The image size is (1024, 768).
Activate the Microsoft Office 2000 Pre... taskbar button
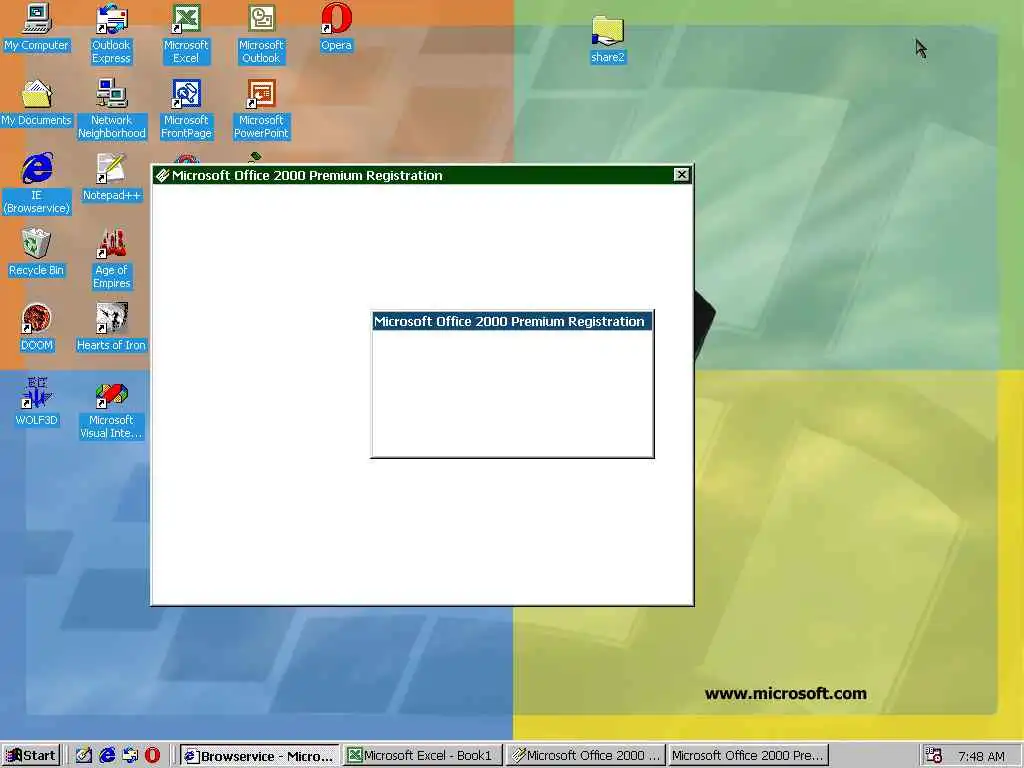coord(748,756)
